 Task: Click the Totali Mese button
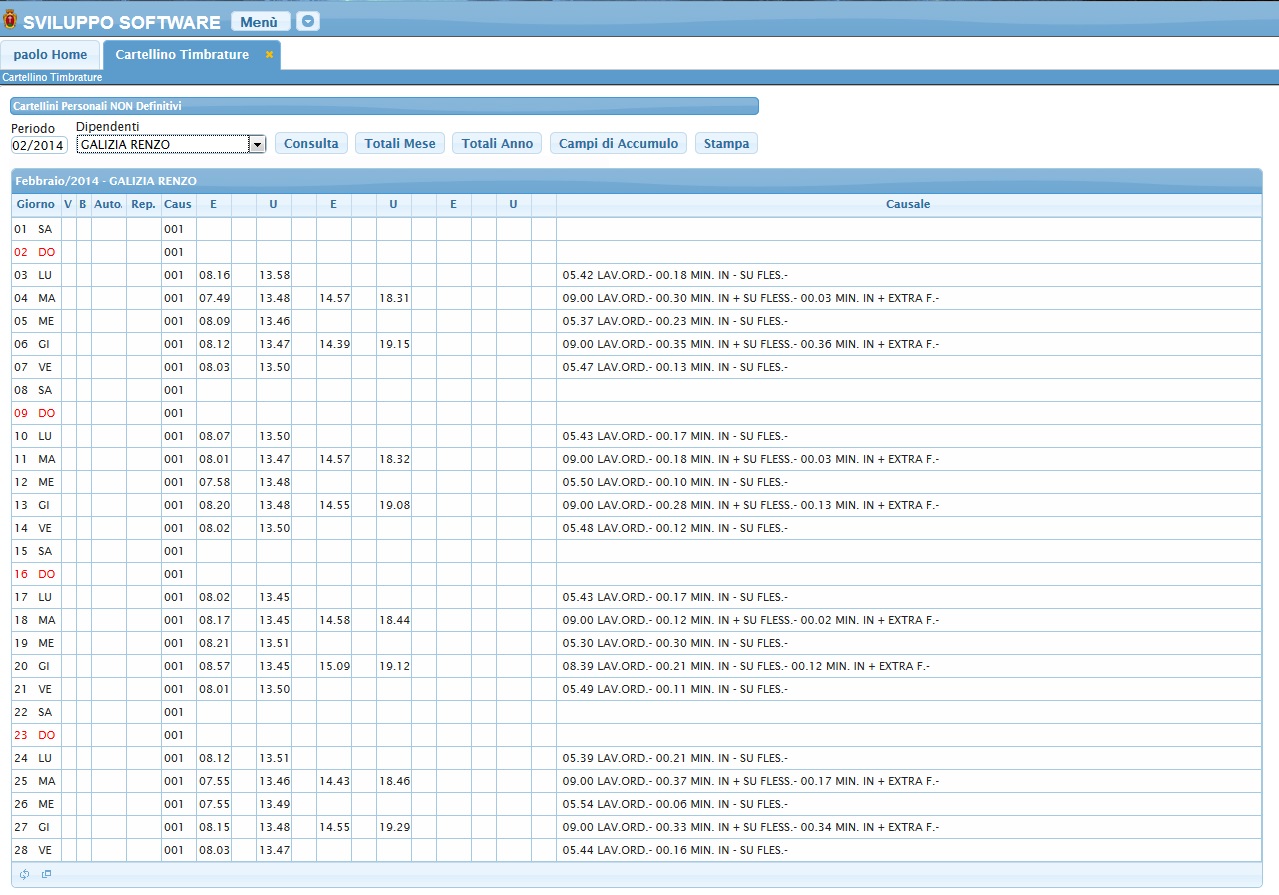pyautogui.click(x=400, y=144)
